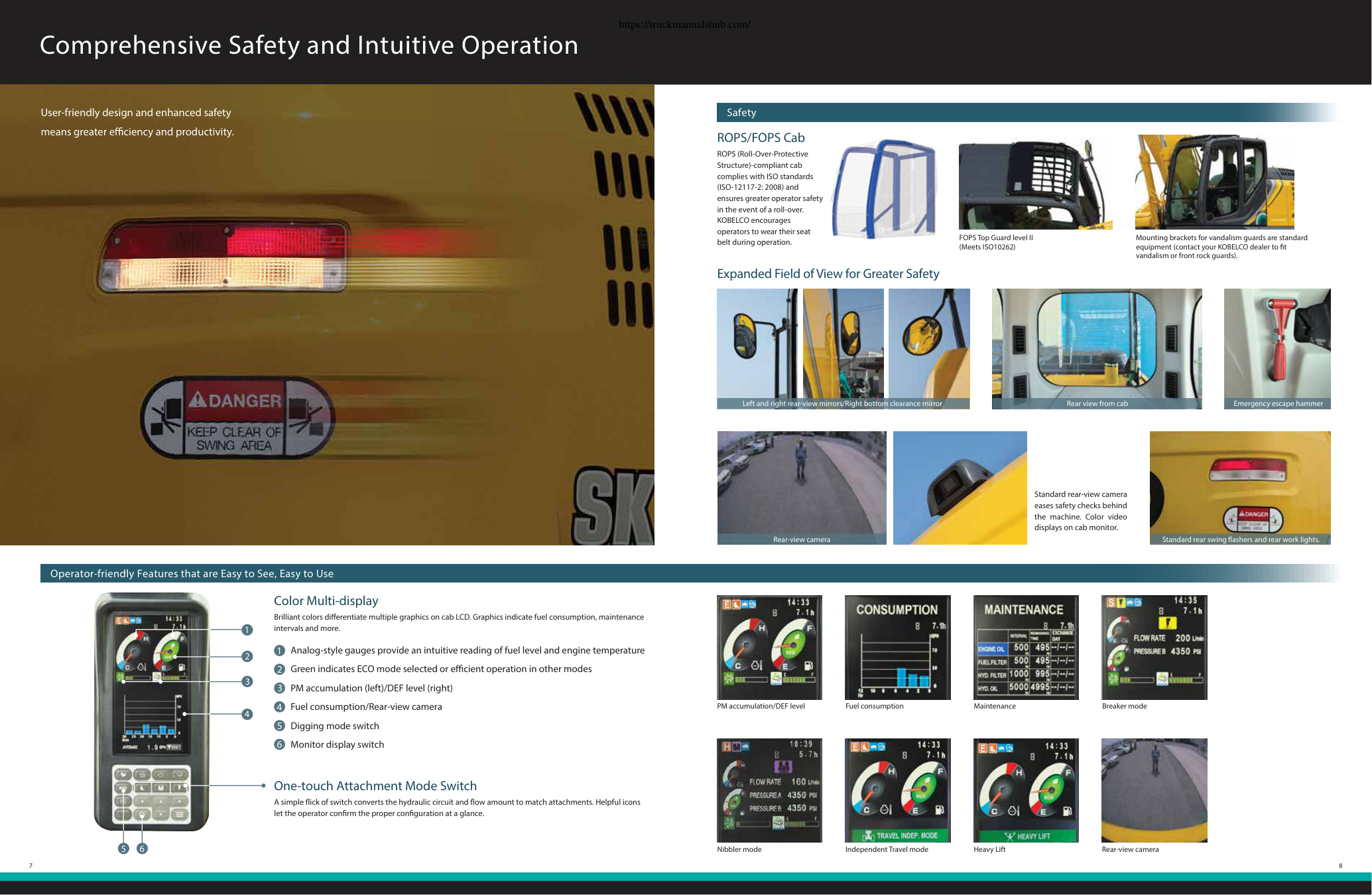
Task: Click the Brilliant colors differentiate paragraph
Action: [x=459, y=623]
